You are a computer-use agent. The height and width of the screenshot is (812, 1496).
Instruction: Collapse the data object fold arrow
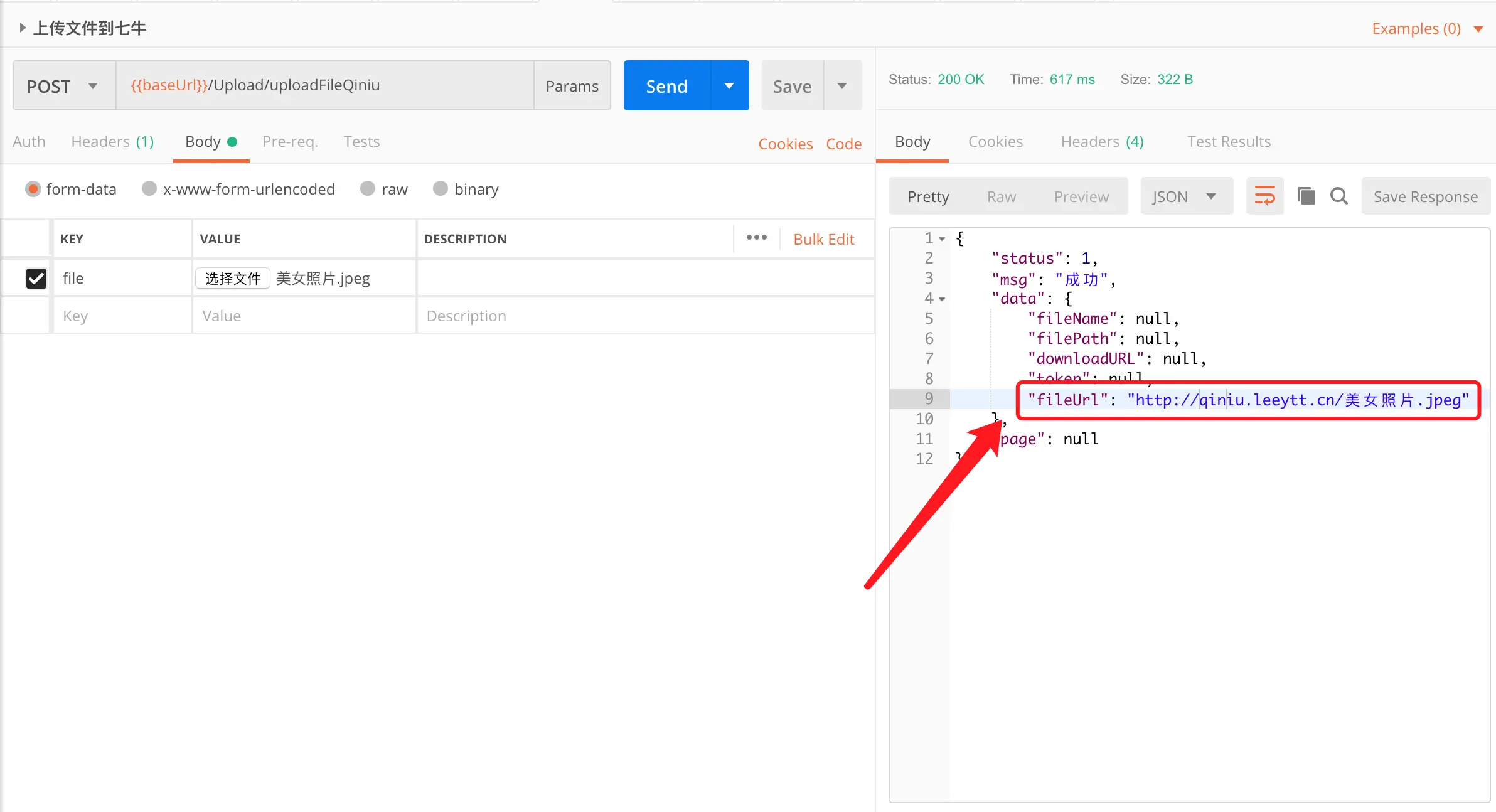(942, 299)
